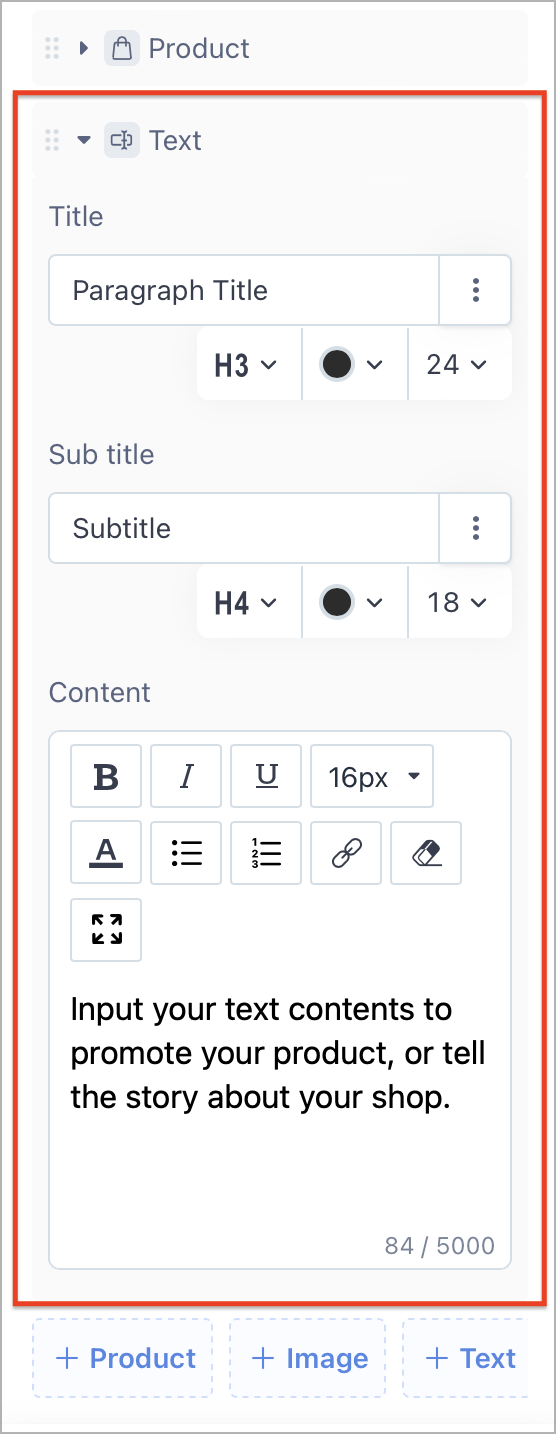The width and height of the screenshot is (556, 1434).
Task: Add a new Image block
Action: pos(308,1358)
